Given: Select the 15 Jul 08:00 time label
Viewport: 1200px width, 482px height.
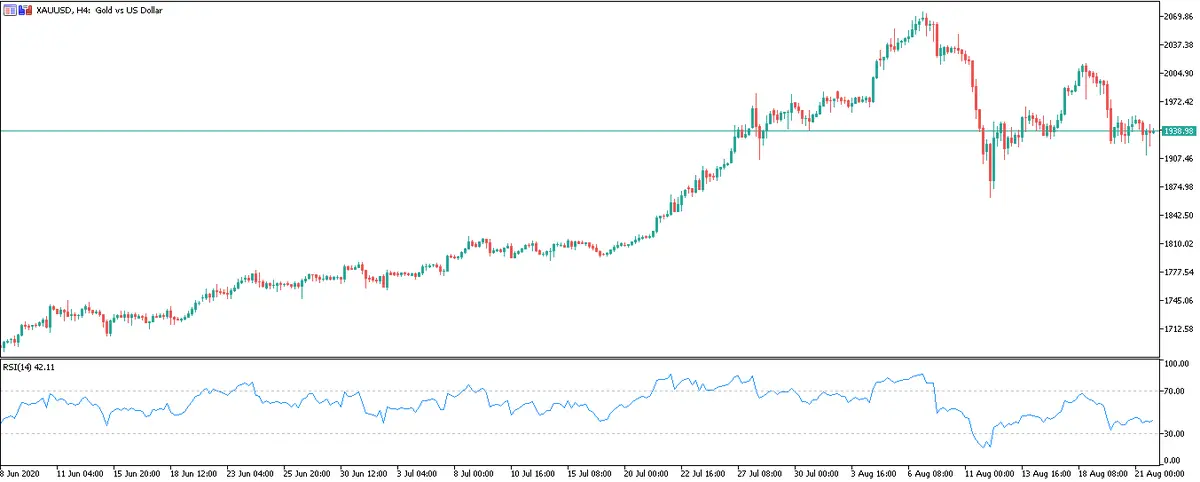Looking at the screenshot, I should [x=588, y=471].
